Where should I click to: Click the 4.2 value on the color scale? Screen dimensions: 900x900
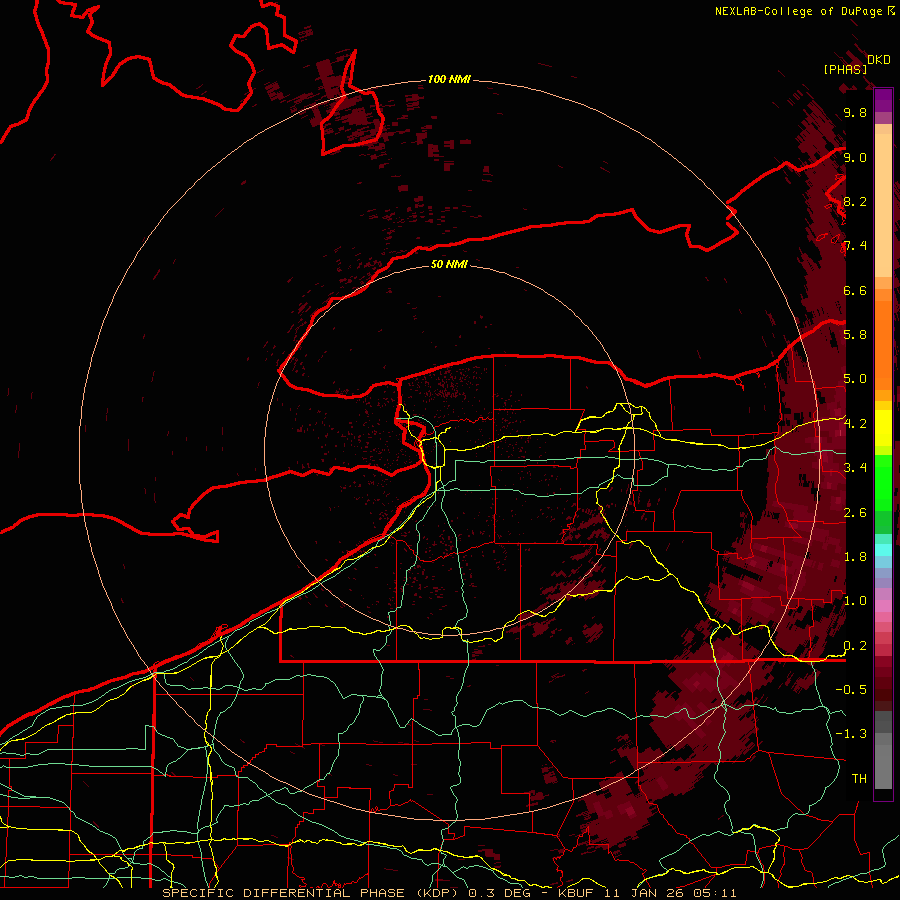click(x=855, y=424)
